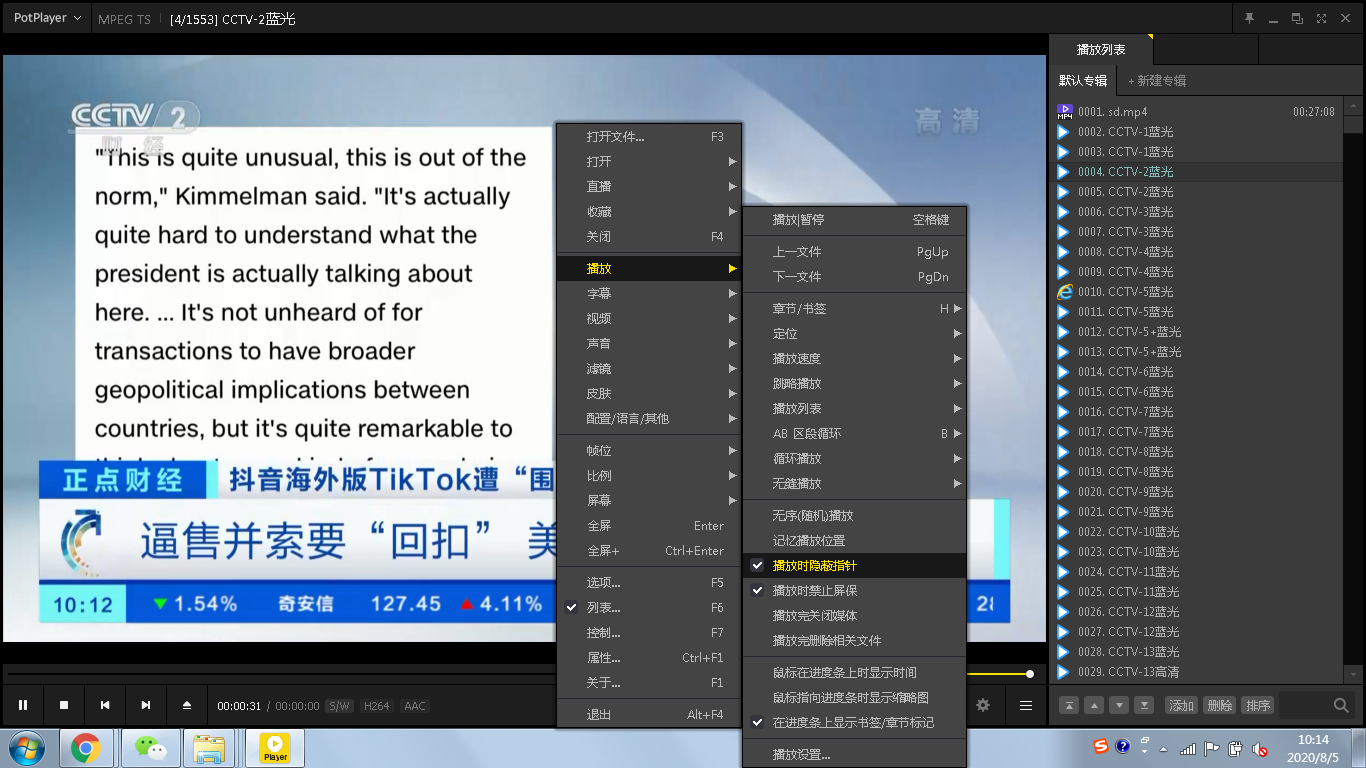This screenshot has height=768, width=1366.
Task: Expand the 滤镜 submenu
Action: pyautogui.click(x=649, y=369)
